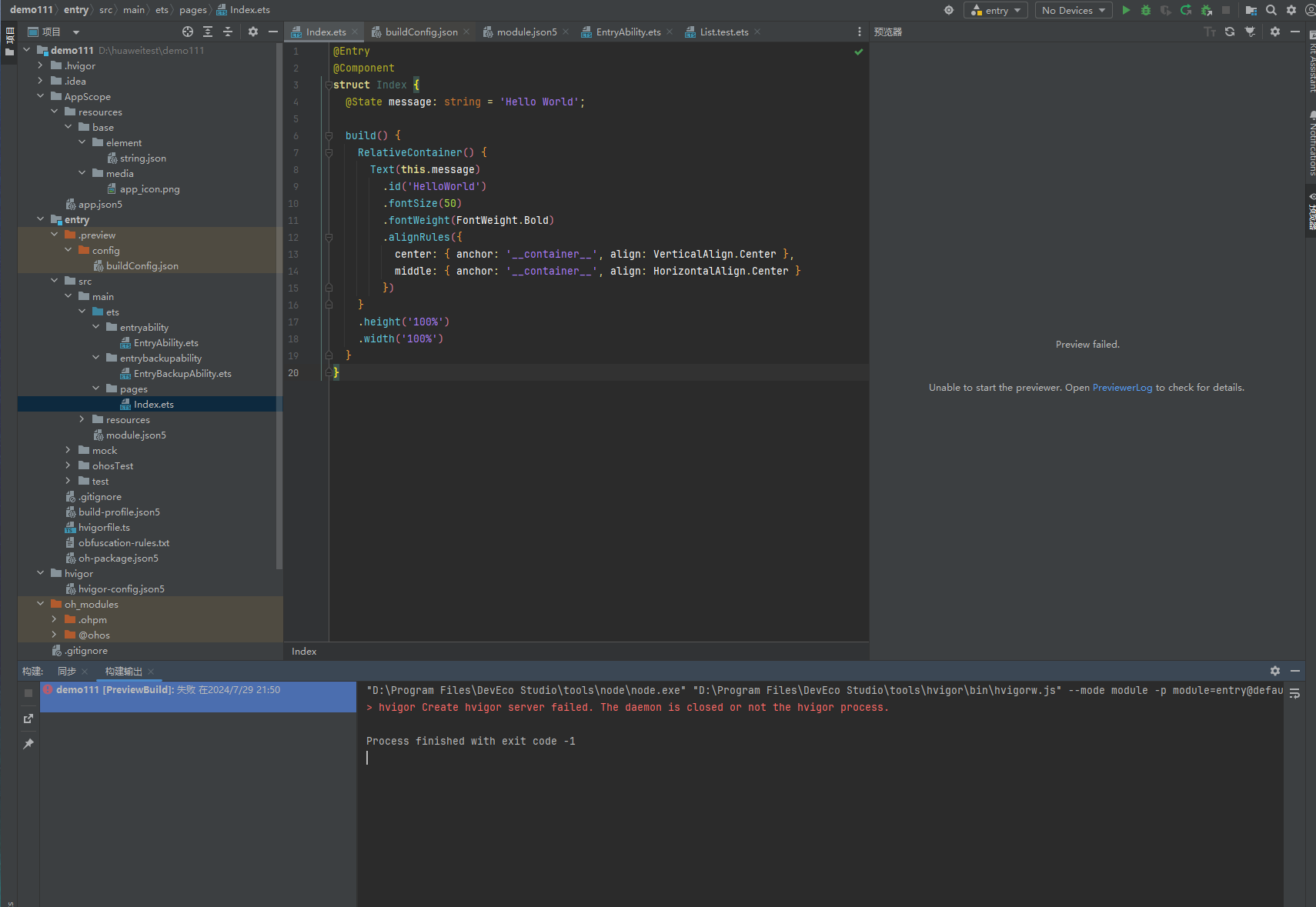Viewport: 1316px width, 907px height.
Task: Close the Index.ets editor tab
Action: (x=355, y=32)
